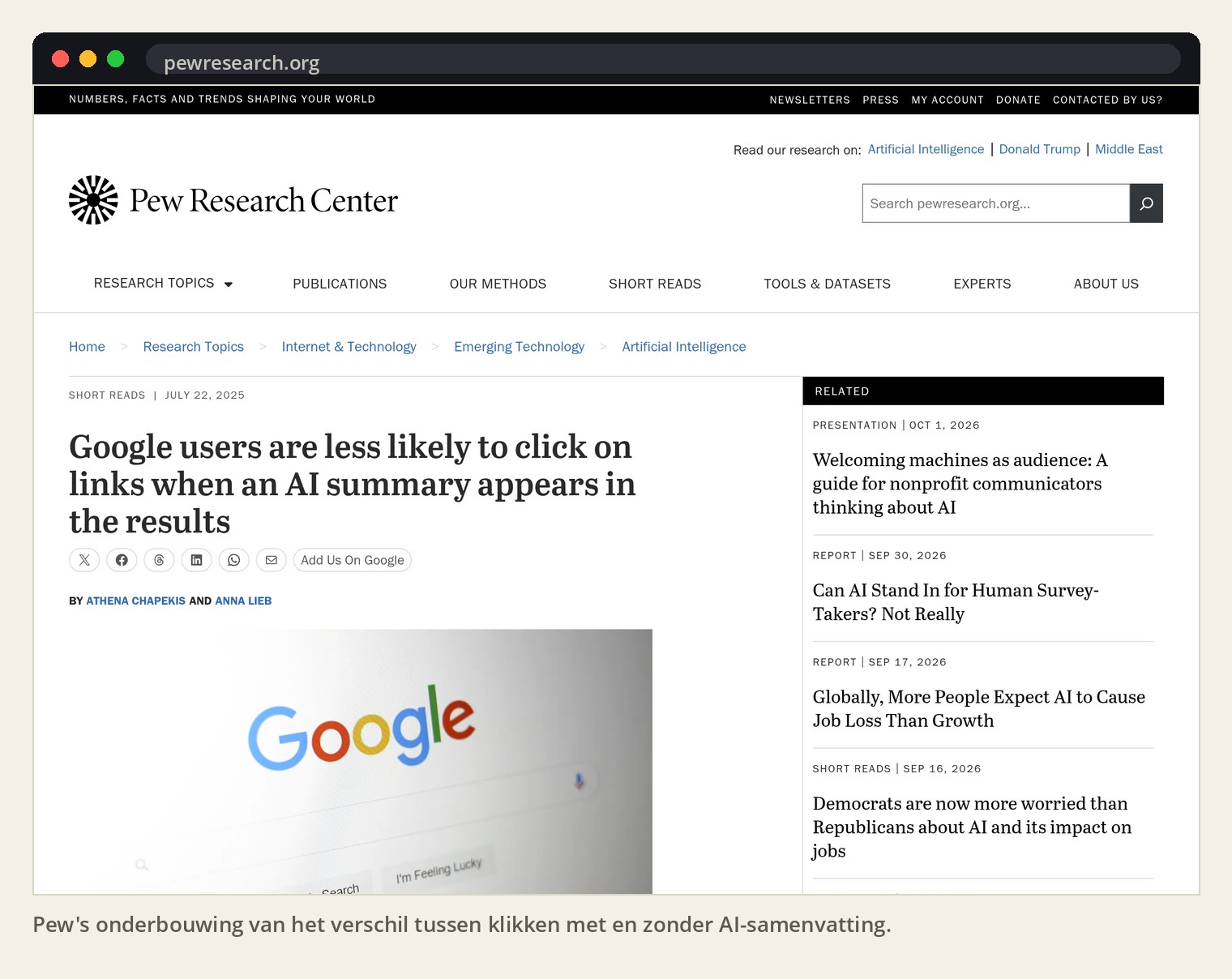Go to Home breadcrumb
The image size is (1232, 979).
point(87,347)
